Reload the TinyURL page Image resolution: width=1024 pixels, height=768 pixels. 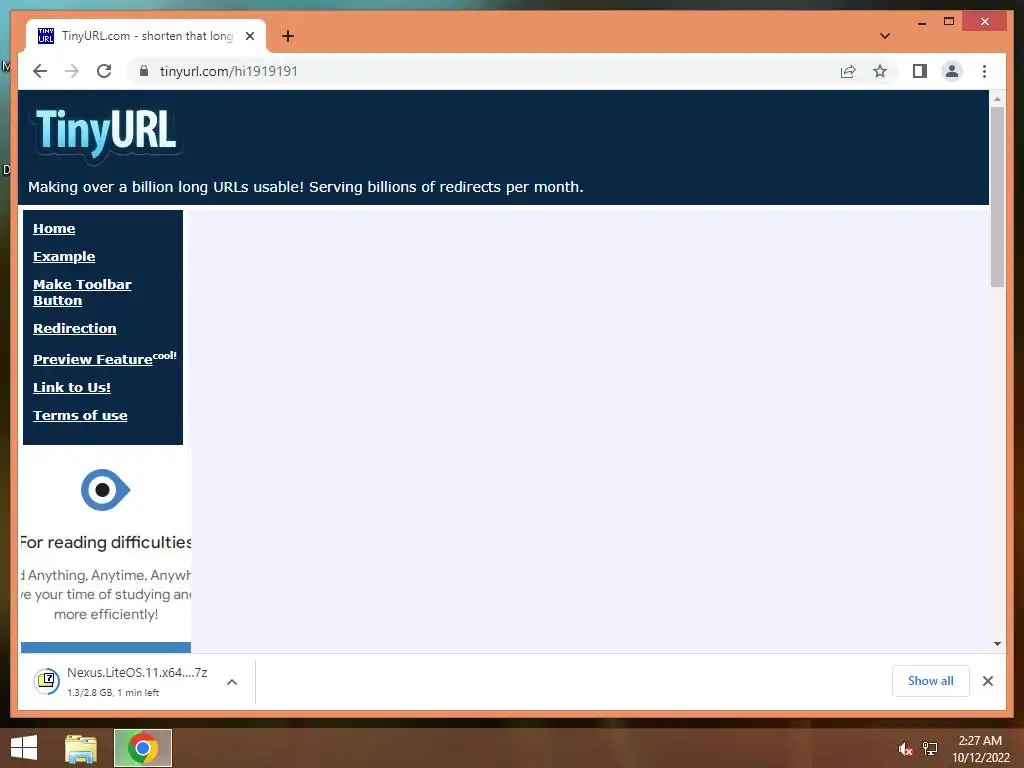click(104, 71)
